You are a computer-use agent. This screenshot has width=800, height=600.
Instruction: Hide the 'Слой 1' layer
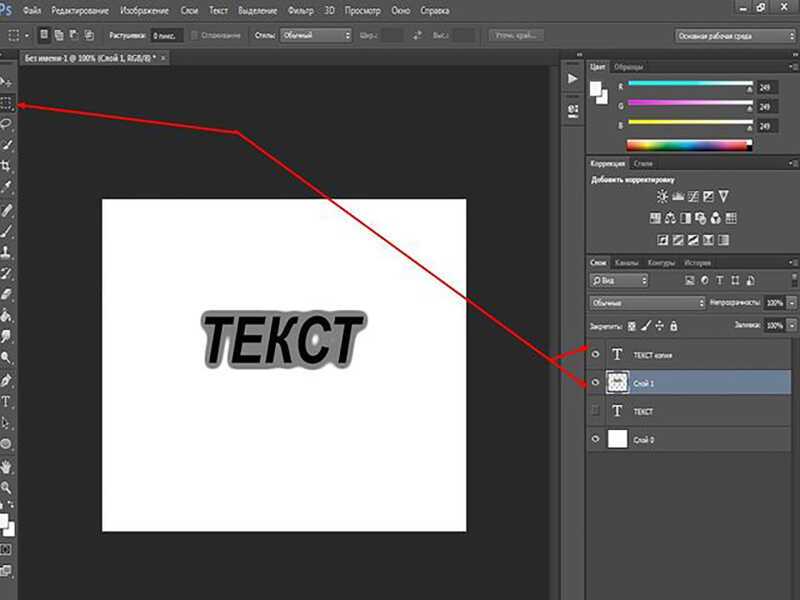click(595, 382)
